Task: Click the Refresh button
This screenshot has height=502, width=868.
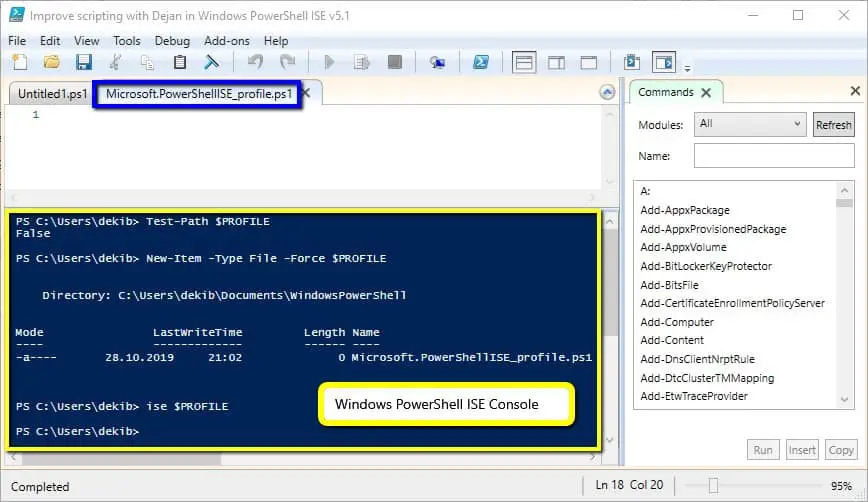Action: 833,125
